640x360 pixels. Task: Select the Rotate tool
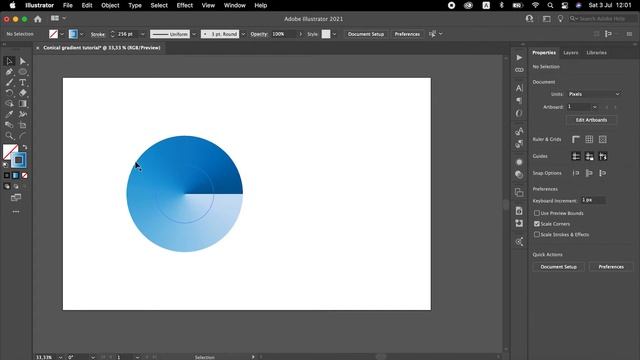coord(9,93)
